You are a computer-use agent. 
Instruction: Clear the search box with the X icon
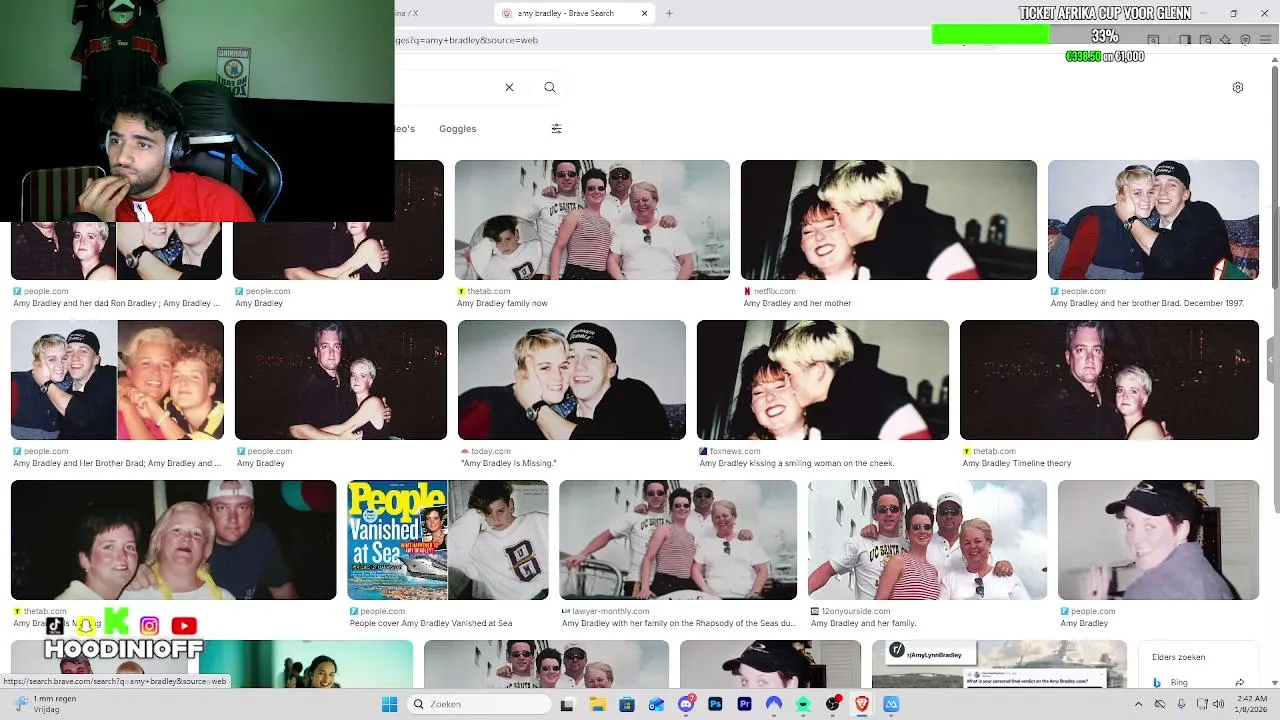point(509,87)
